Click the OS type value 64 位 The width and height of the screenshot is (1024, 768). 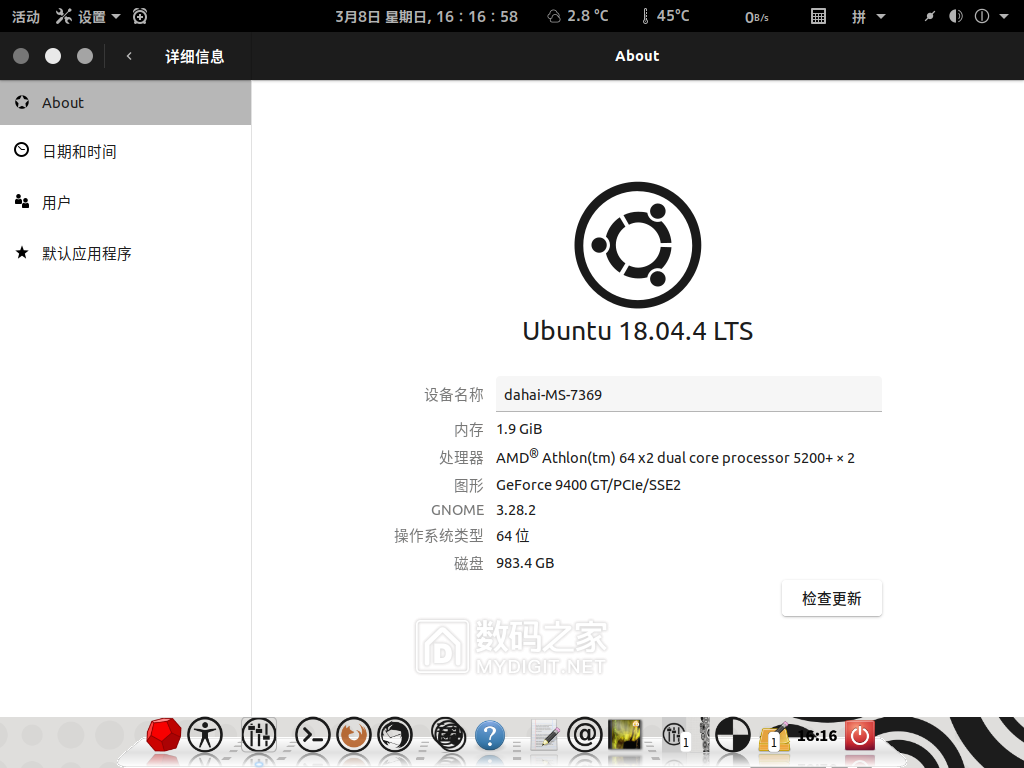click(513, 536)
